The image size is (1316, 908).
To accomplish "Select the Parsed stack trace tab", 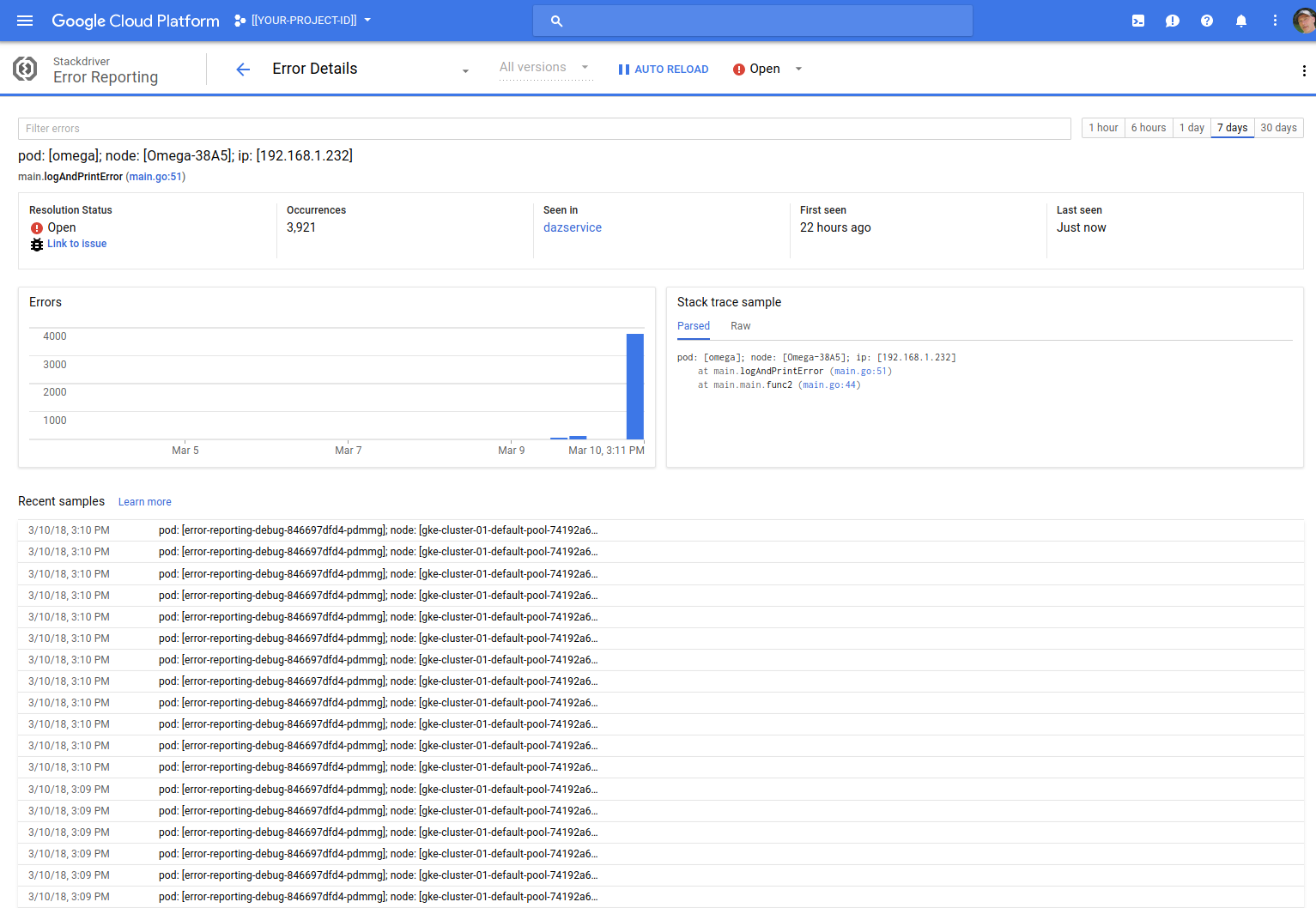I will pos(694,326).
